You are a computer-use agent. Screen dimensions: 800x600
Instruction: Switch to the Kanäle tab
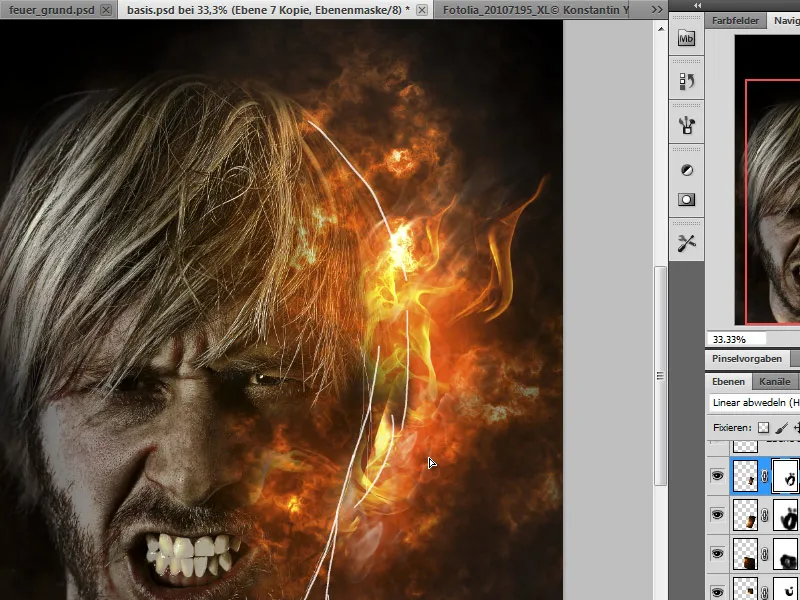tap(774, 382)
